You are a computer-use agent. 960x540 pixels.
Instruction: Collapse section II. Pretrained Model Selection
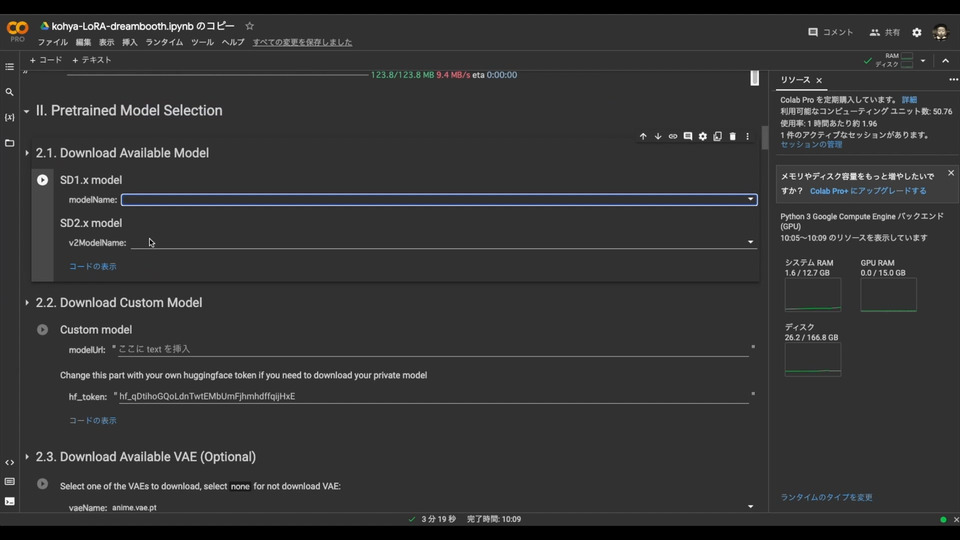coord(26,111)
